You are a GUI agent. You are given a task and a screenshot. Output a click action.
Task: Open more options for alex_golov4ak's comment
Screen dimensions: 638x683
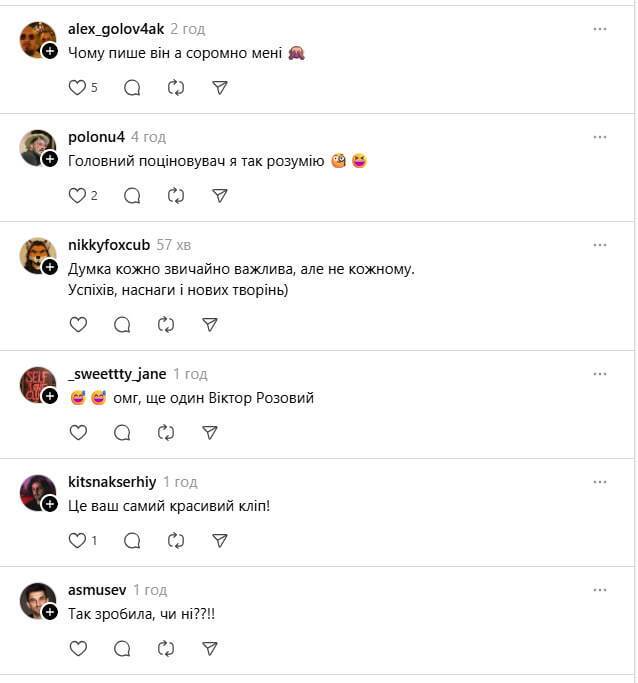[x=600, y=29]
